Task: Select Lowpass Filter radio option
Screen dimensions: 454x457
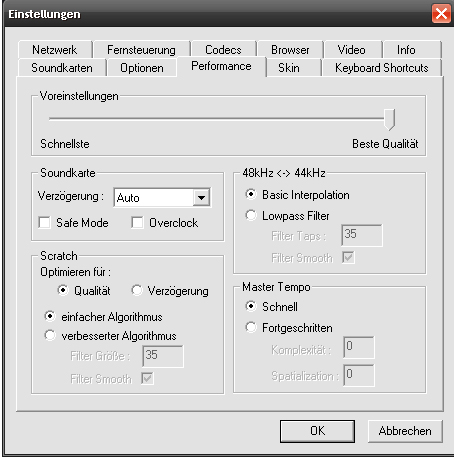Action: click(251, 215)
